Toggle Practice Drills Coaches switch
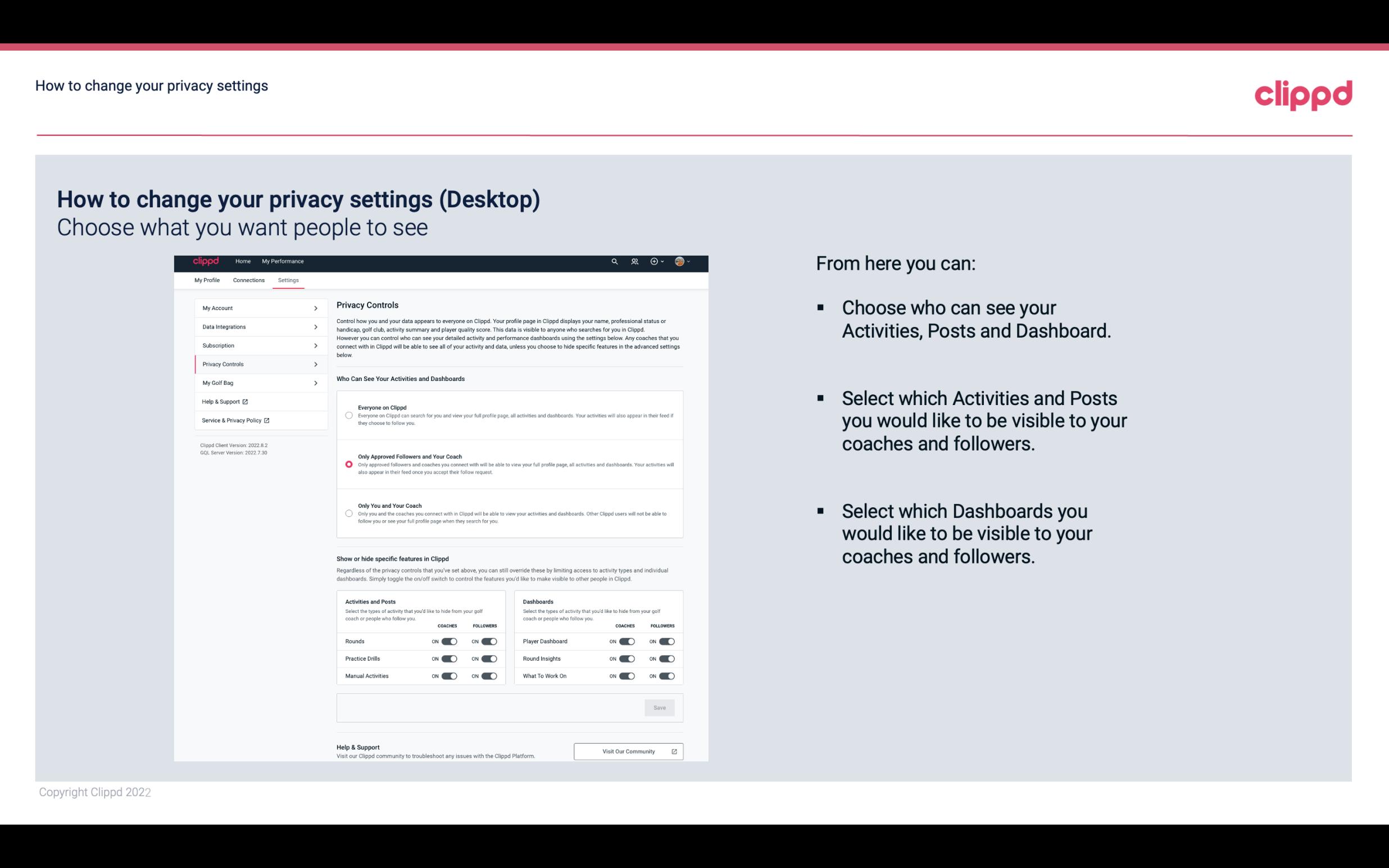Screen dimensions: 1389x868 449,659
